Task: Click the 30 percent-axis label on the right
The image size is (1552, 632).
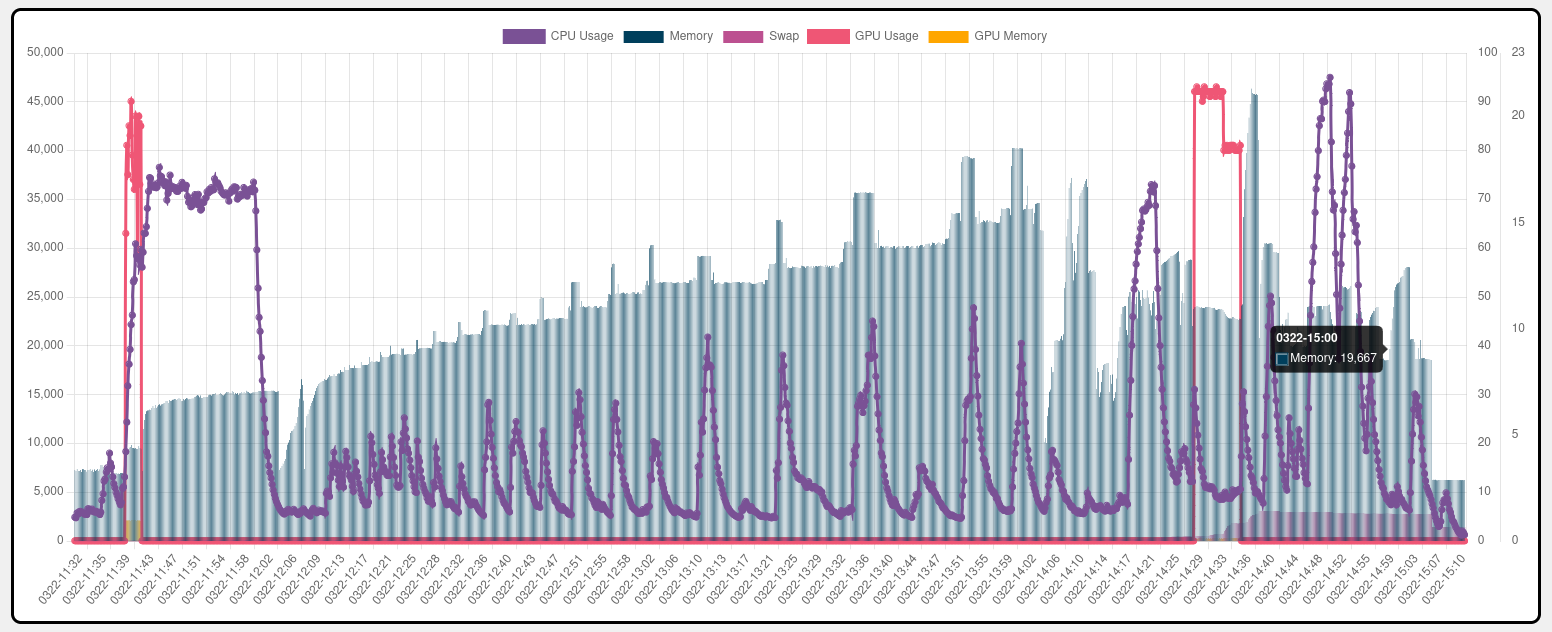Action: [1484, 394]
